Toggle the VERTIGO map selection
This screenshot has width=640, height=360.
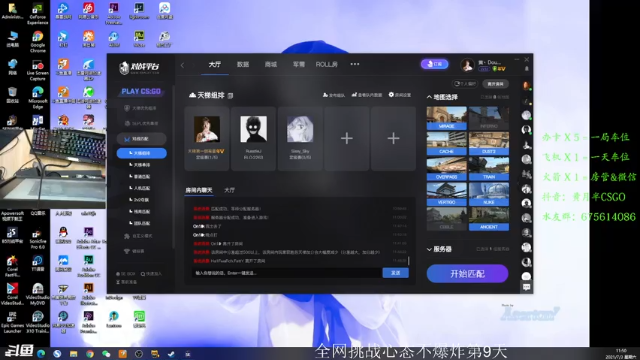[447, 194]
